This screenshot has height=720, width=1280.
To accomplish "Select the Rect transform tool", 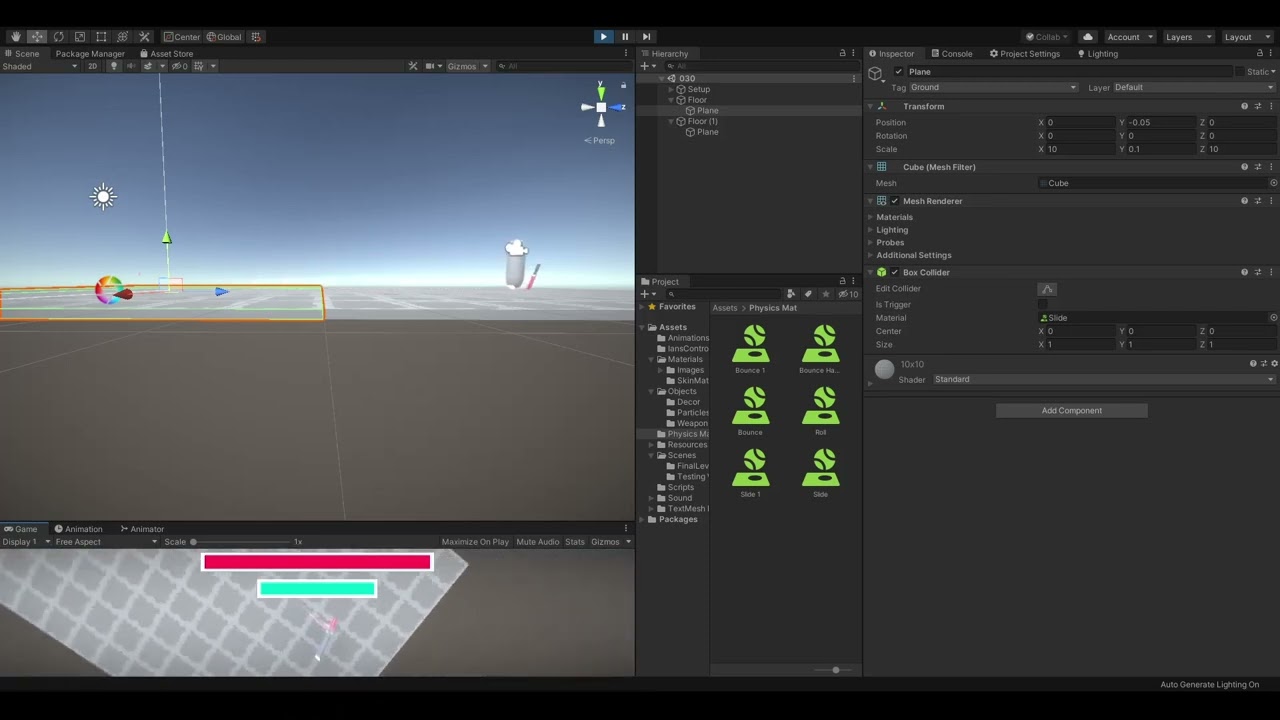I will (x=101, y=36).
